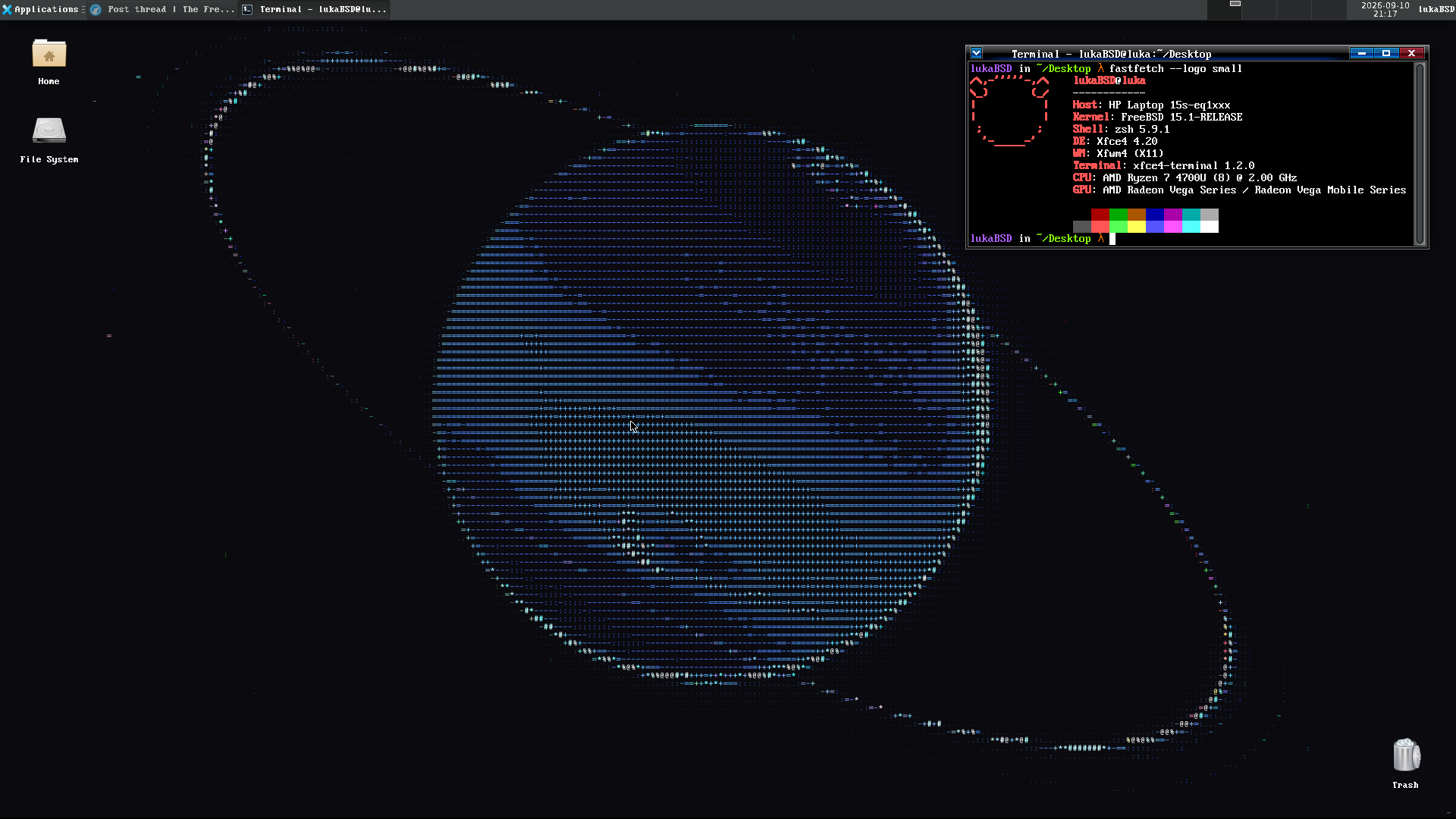Image resolution: width=1456 pixels, height=819 pixels.
Task: Click the Terminal window title bar text
Action: 1111,54
